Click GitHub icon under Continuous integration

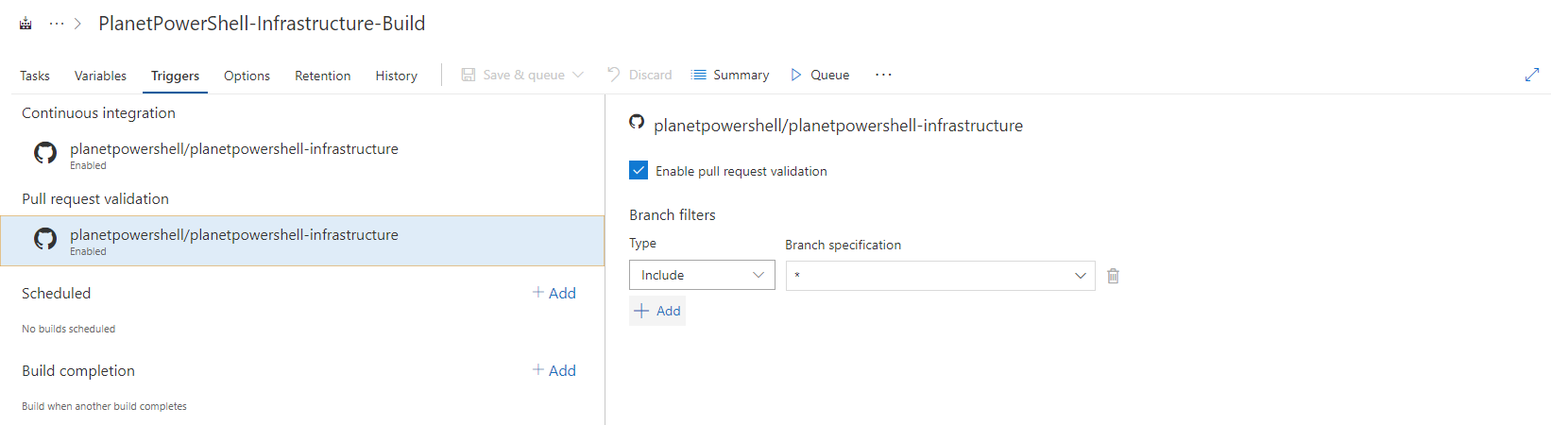[45, 152]
